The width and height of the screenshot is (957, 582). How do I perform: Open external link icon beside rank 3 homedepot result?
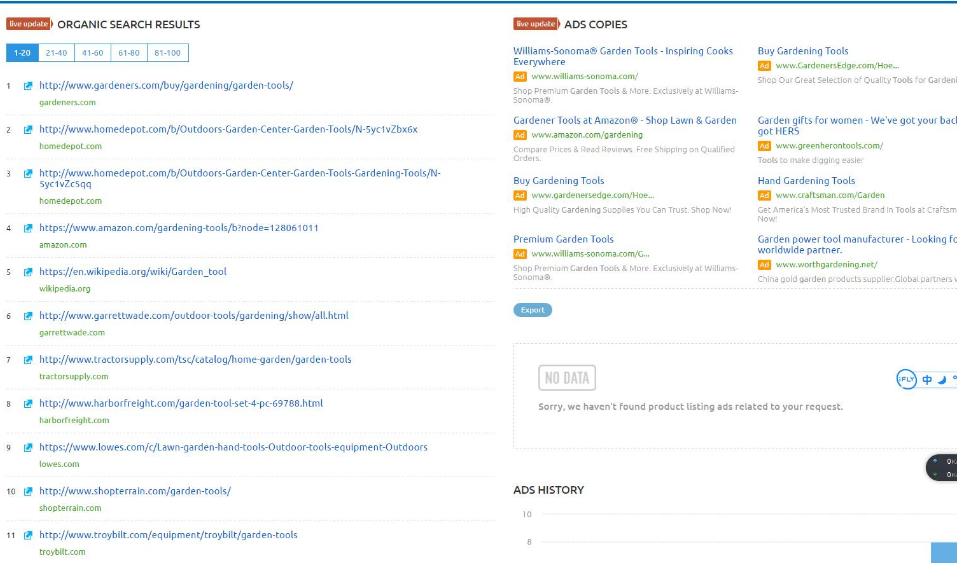(x=28, y=174)
